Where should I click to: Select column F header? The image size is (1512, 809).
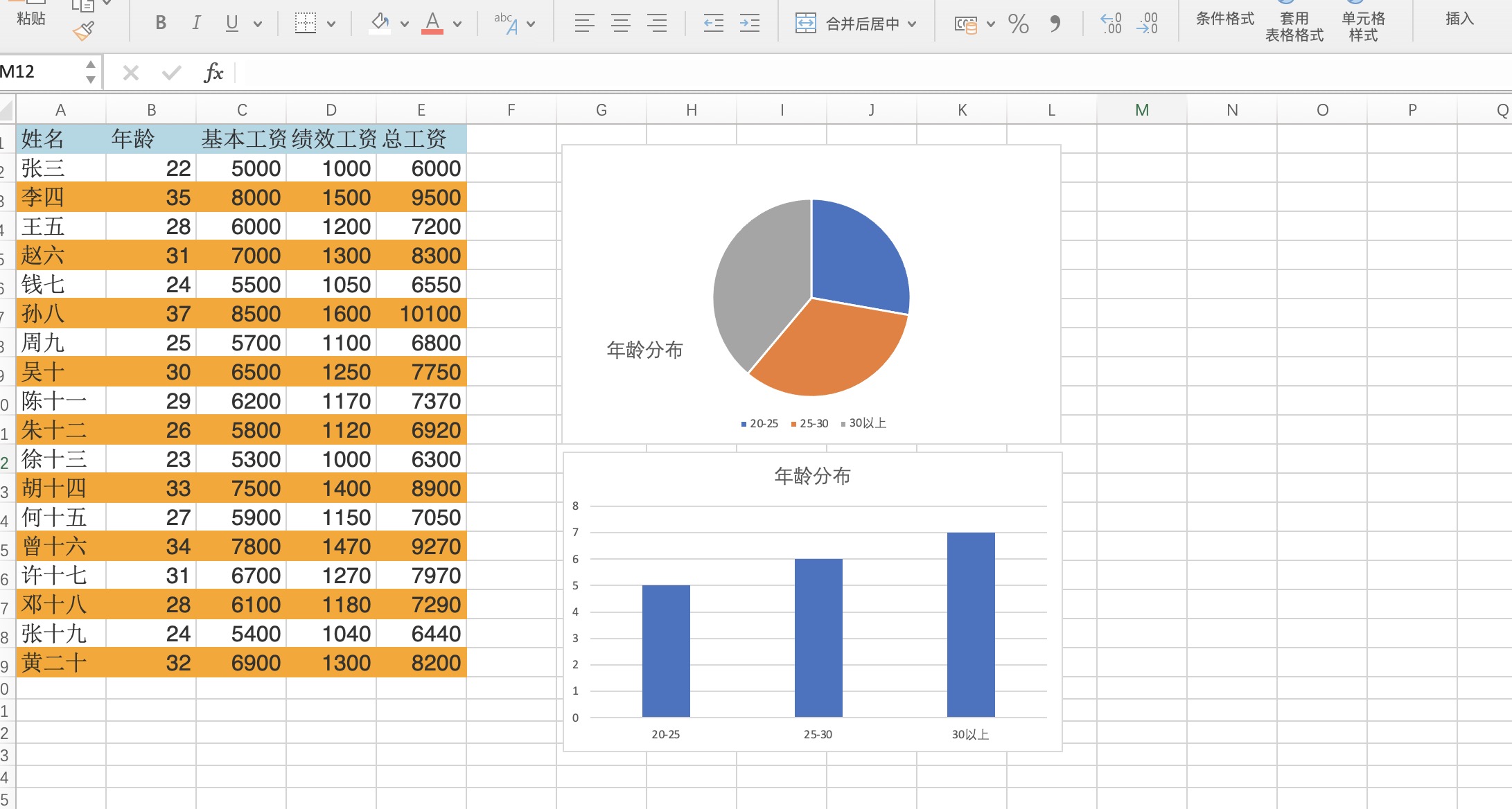pos(511,110)
